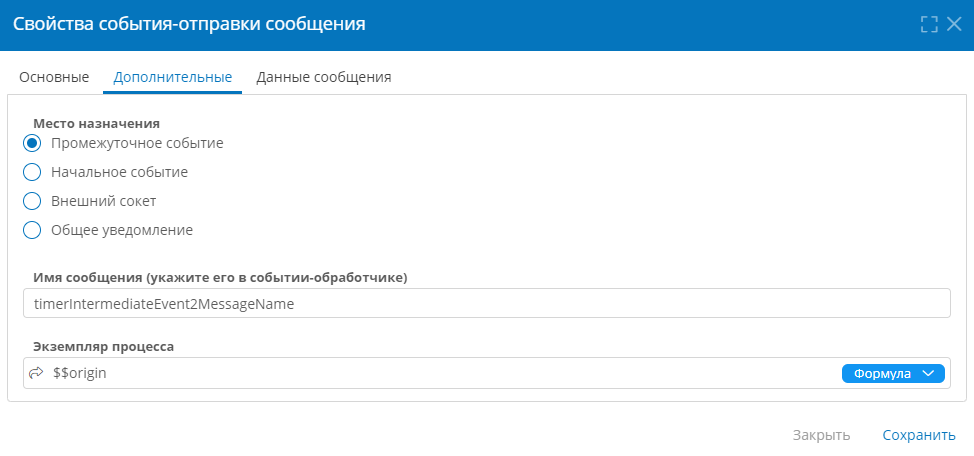The height and width of the screenshot is (456, 974).
Task: Click the dialog title Свойства события-отправки сообщения
Action: tap(189, 24)
